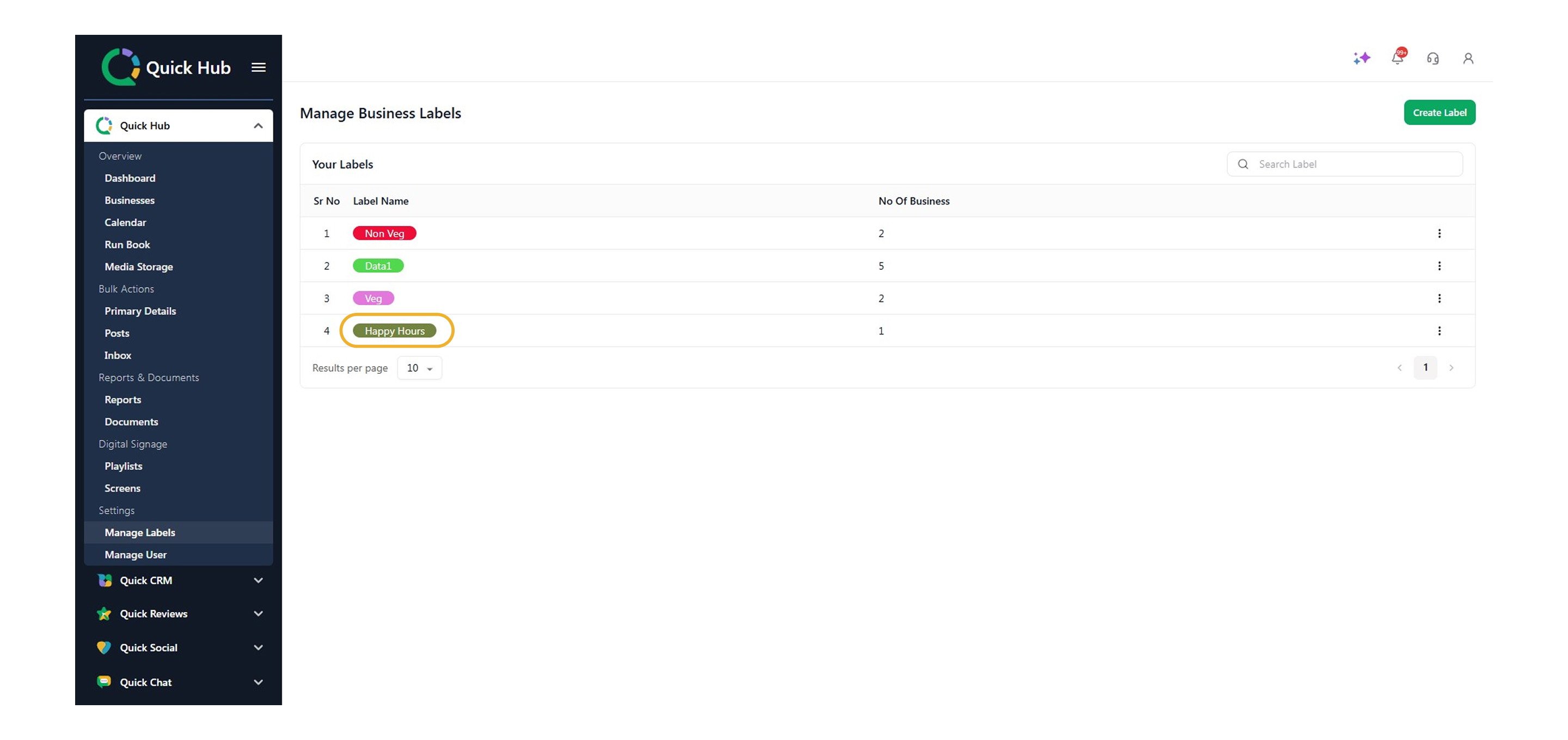Go to Dashboard in sidebar
1568x740 pixels.
click(130, 178)
